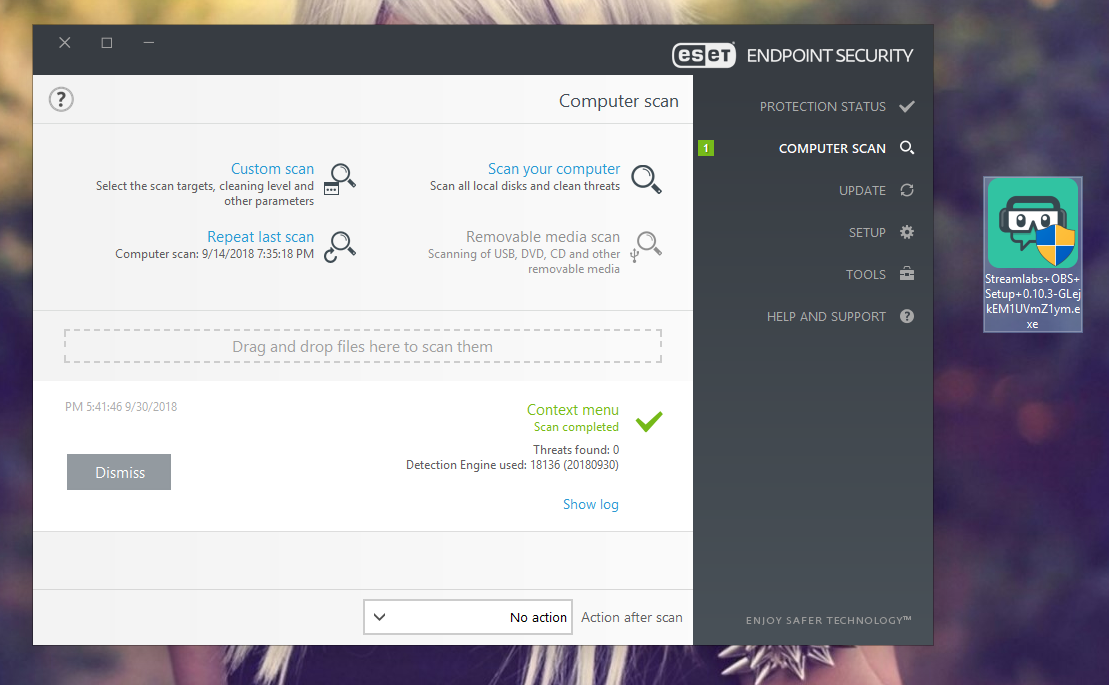Viewport: 1109px width, 685px height.
Task: Click the Threats found: 0 text
Action: (x=576, y=450)
